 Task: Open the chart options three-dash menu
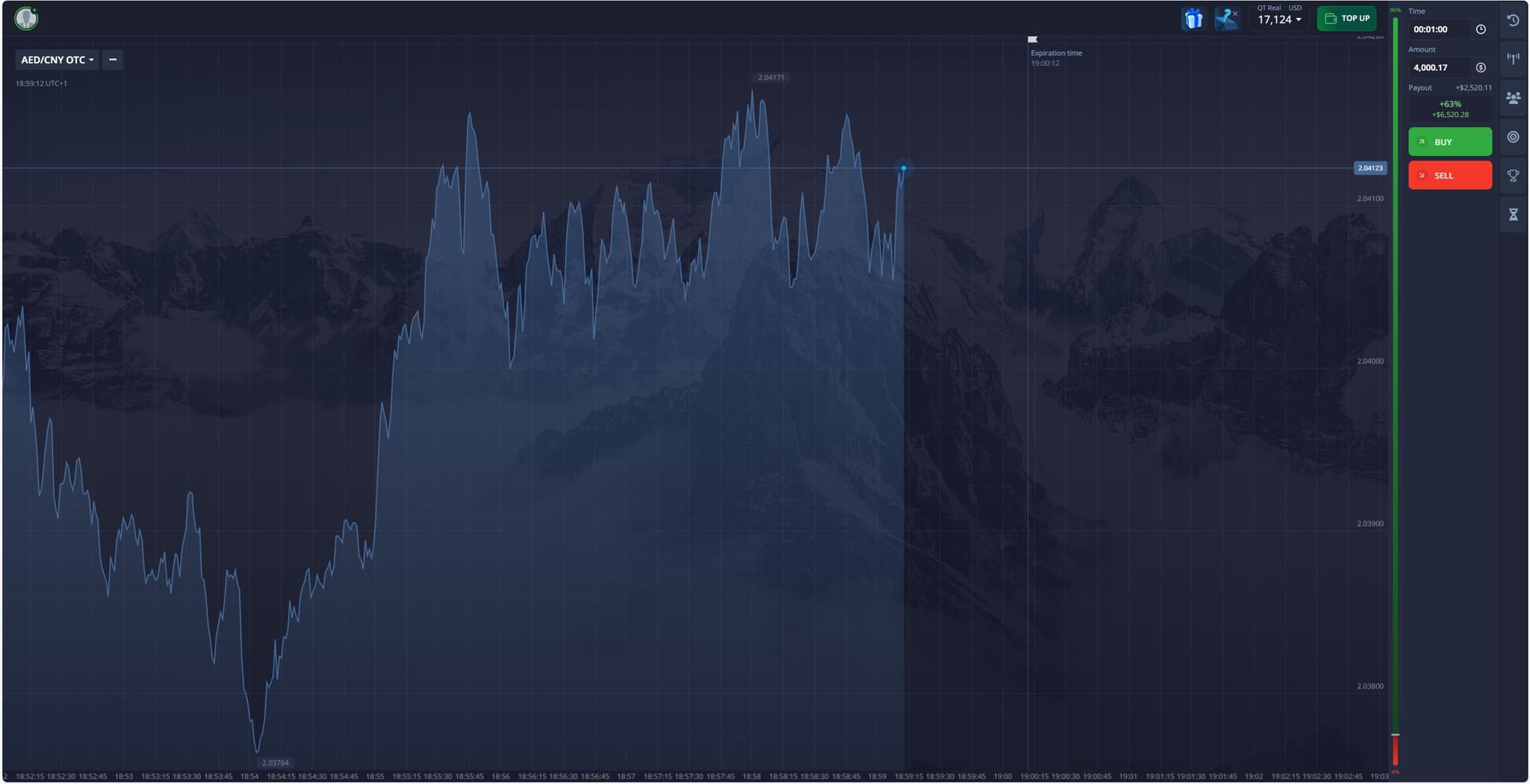pos(113,60)
